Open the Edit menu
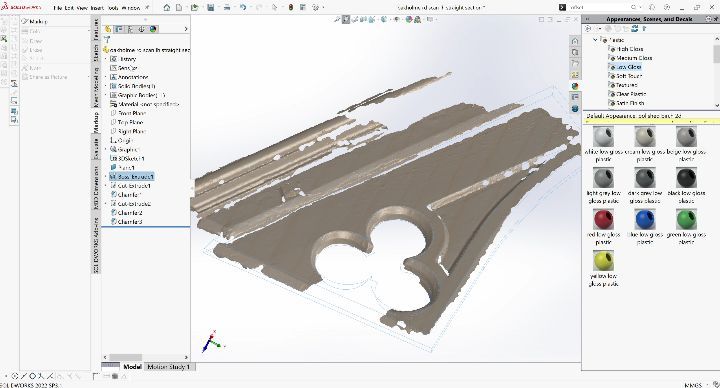Viewport: 720px width, 388px height. pyautogui.click(x=69, y=8)
